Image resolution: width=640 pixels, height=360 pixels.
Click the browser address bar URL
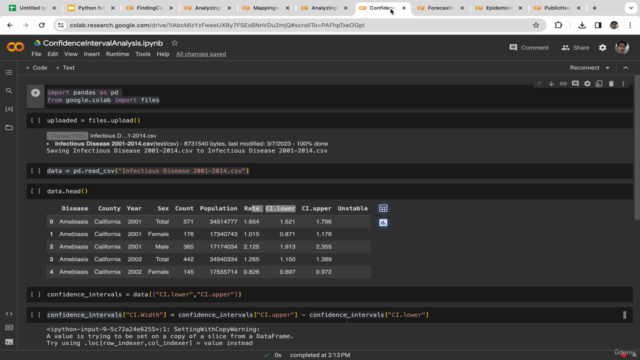click(x=217, y=25)
